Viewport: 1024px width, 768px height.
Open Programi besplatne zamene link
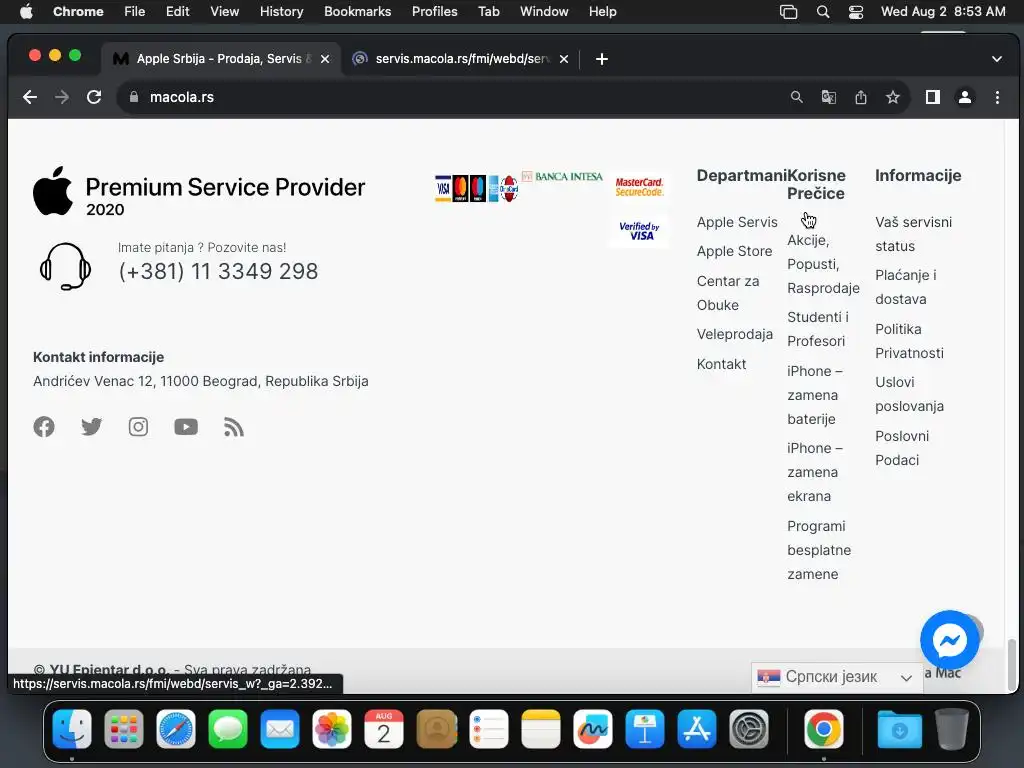pos(819,550)
